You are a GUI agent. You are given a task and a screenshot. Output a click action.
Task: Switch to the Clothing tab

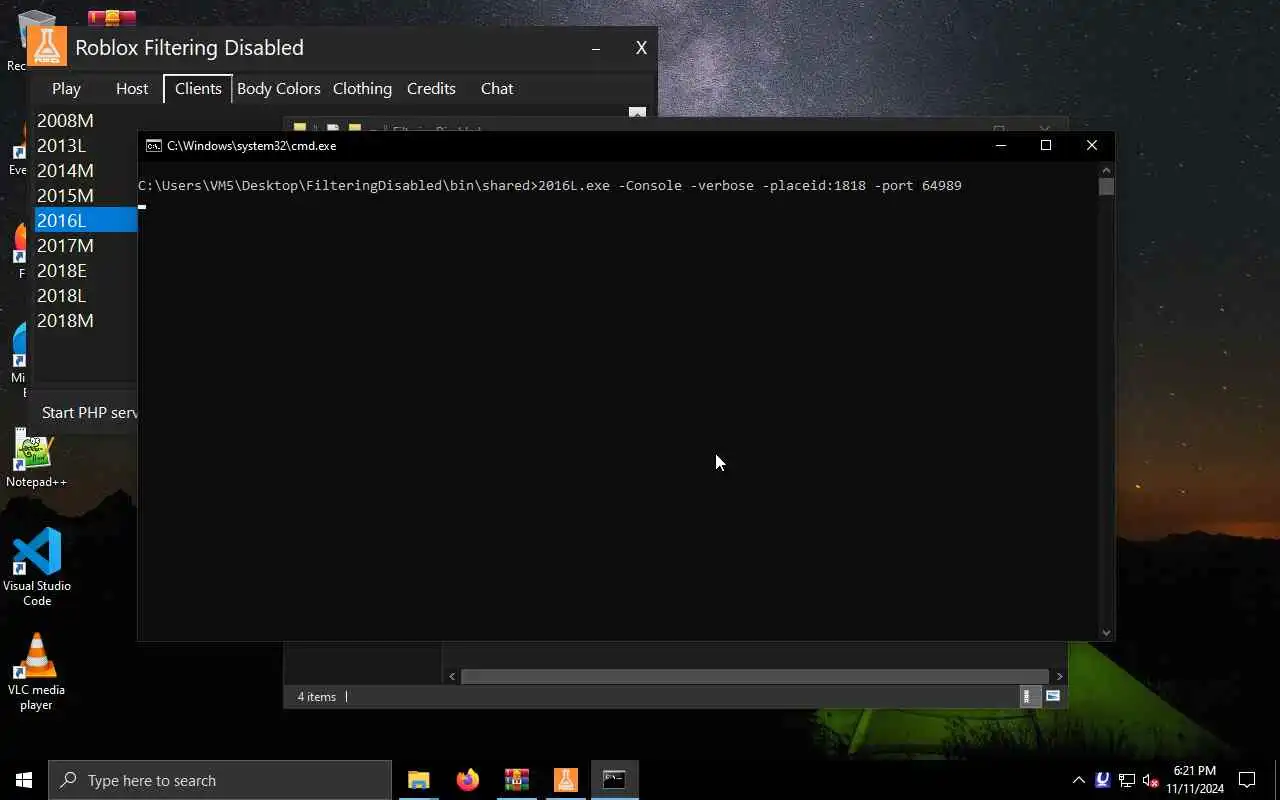[362, 89]
